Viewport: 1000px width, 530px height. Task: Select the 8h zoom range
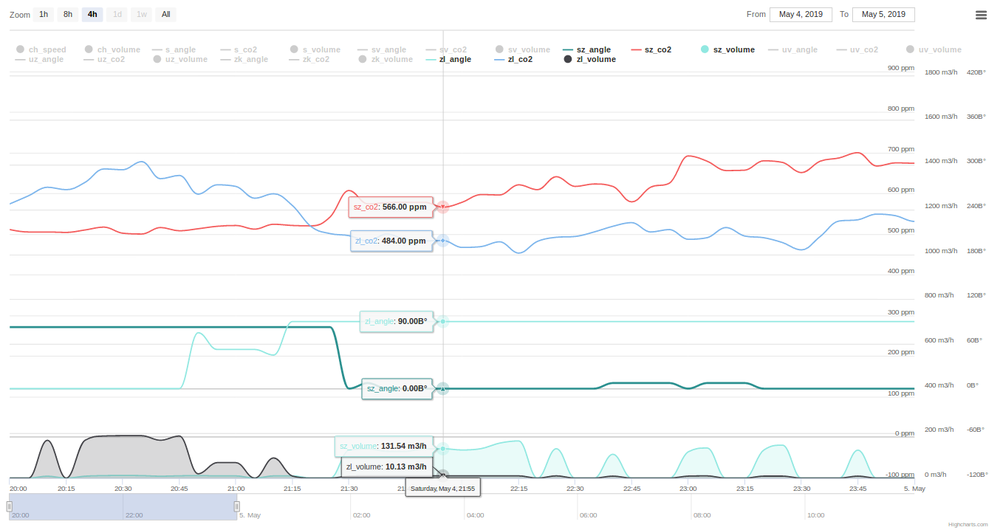click(68, 15)
